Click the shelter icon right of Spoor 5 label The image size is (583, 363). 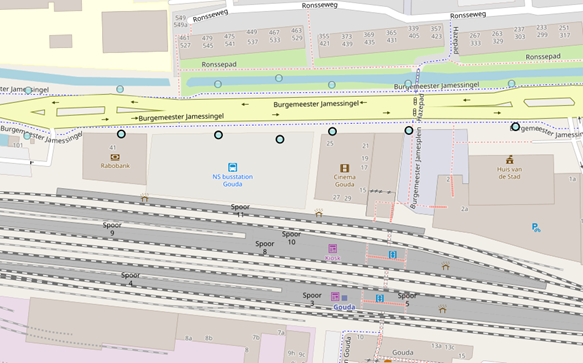(442, 309)
